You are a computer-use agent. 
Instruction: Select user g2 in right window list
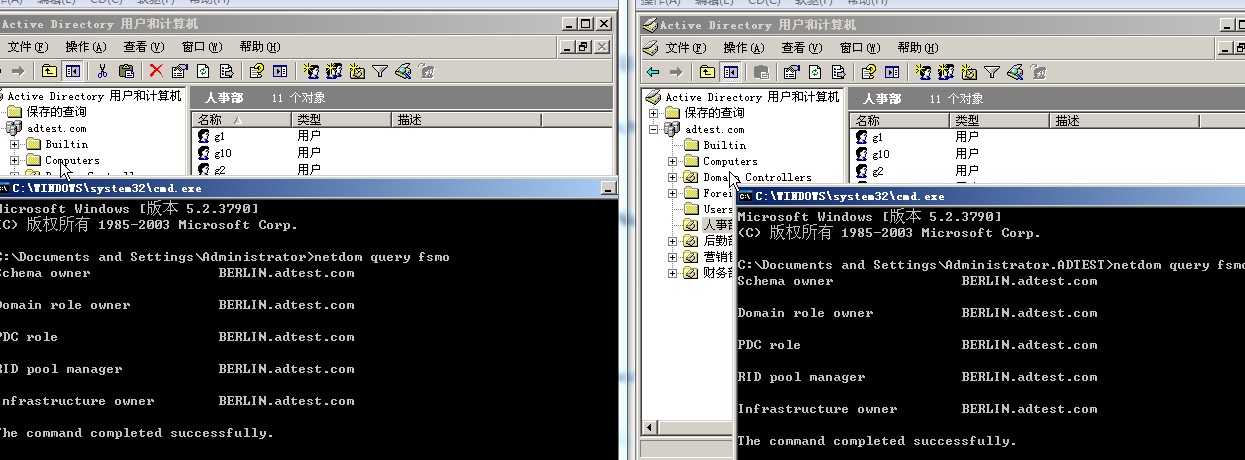[878, 171]
